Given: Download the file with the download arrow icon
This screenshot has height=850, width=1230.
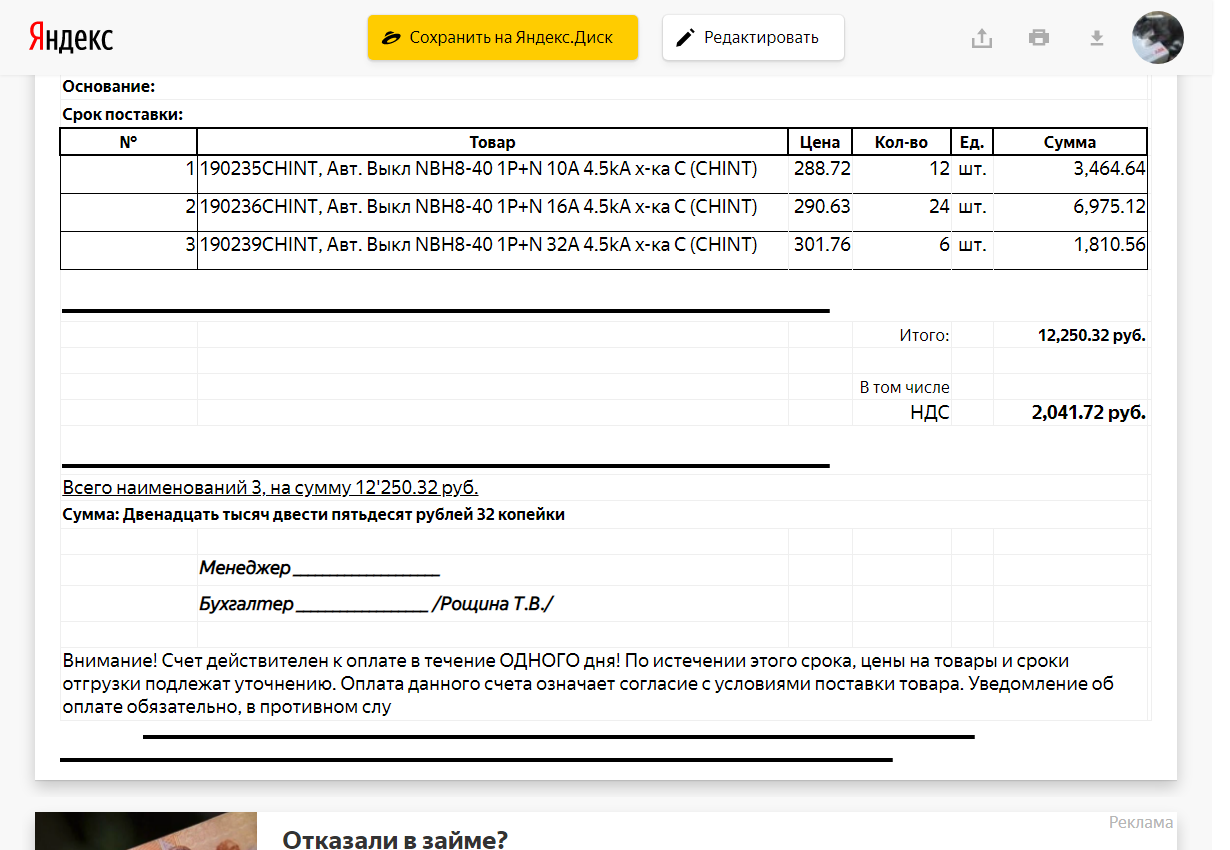Looking at the screenshot, I should point(1096,38).
